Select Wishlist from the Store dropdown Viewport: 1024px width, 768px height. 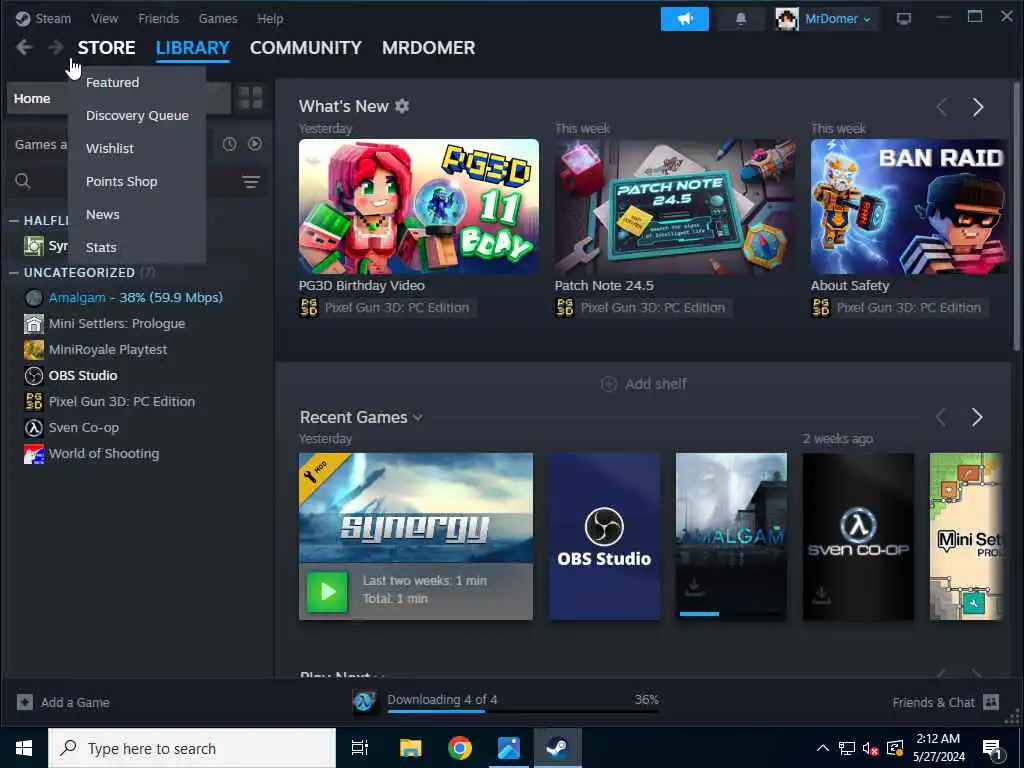[x=137, y=148]
